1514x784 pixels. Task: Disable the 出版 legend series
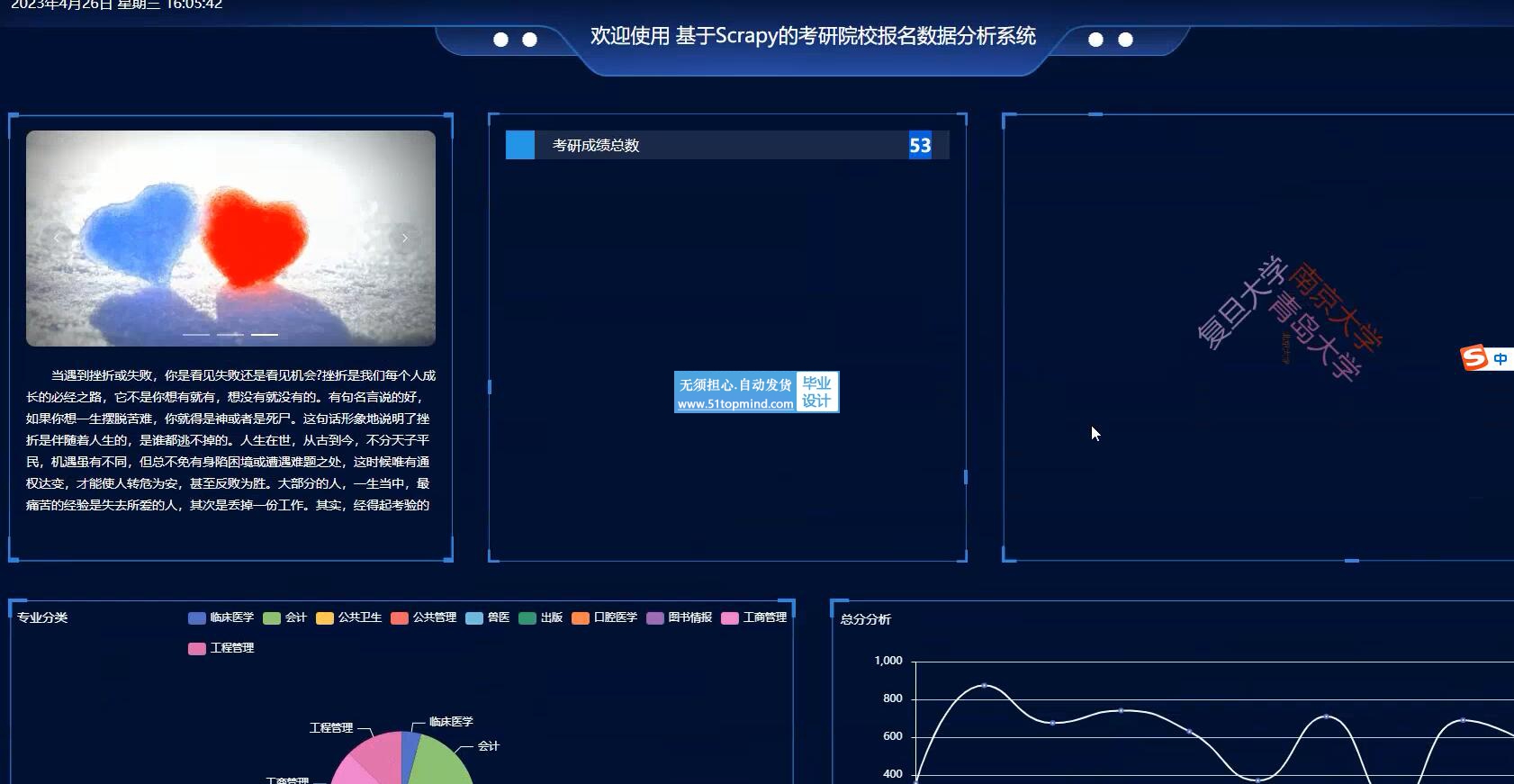(x=541, y=617)
